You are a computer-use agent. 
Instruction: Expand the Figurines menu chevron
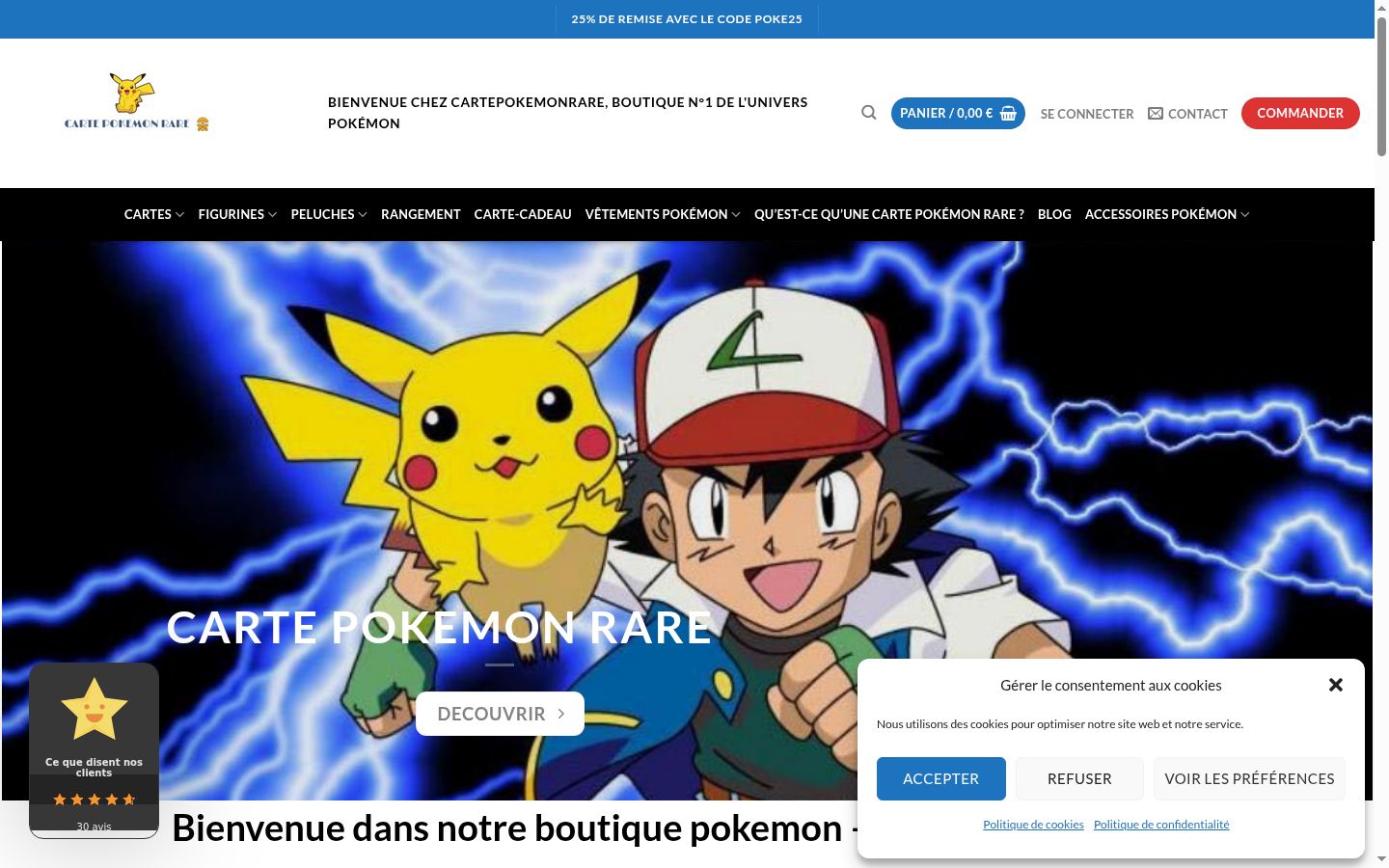tap(272, 215)
